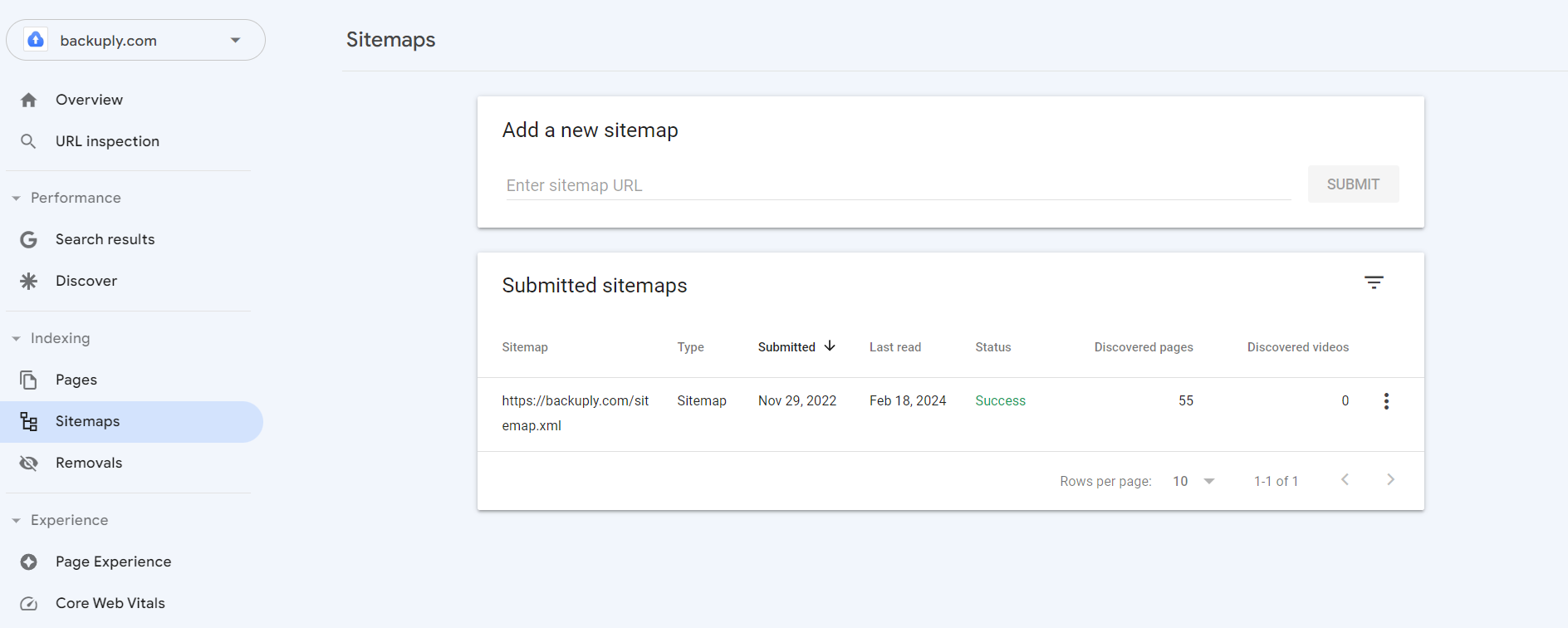Click the Sitemaps tree icon
This screenshot has height=628, width=1568.
coord(29,421)
